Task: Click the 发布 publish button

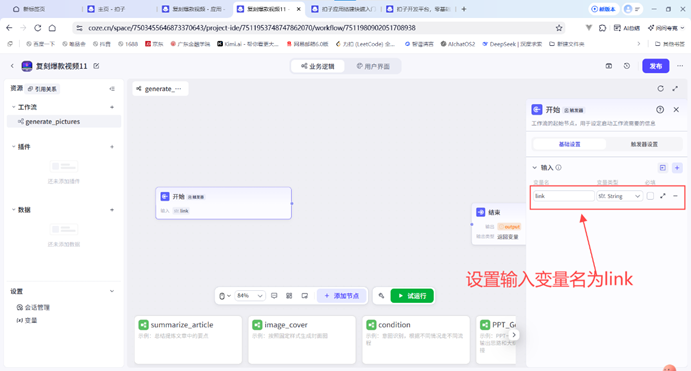Action: click(x=655, y=66)
